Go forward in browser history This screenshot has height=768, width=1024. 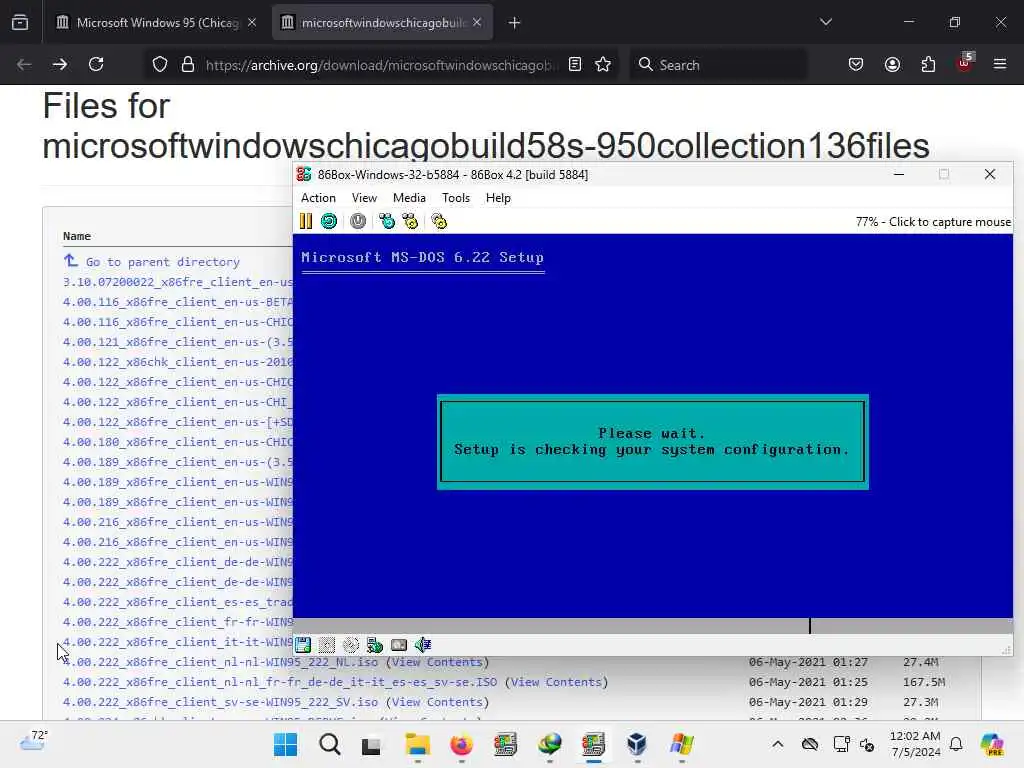59,64
